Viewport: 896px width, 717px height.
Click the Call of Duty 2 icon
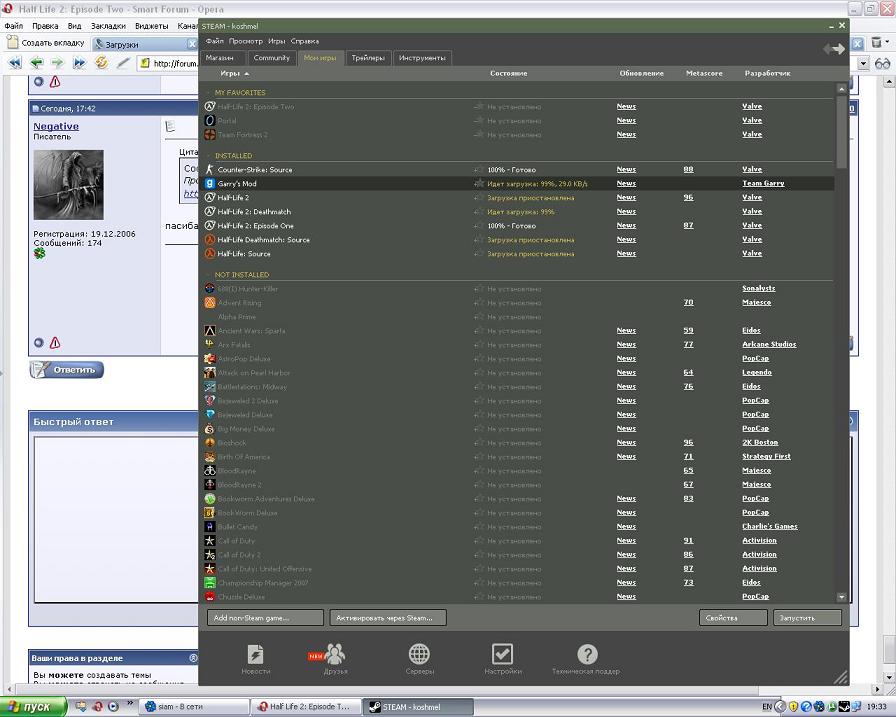point(210,555)
